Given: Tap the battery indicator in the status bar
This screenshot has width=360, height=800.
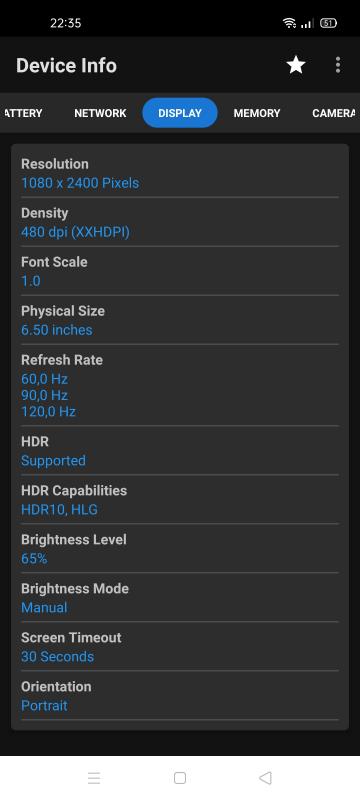Looking at the screenshot, I should (x=328, y=23).
